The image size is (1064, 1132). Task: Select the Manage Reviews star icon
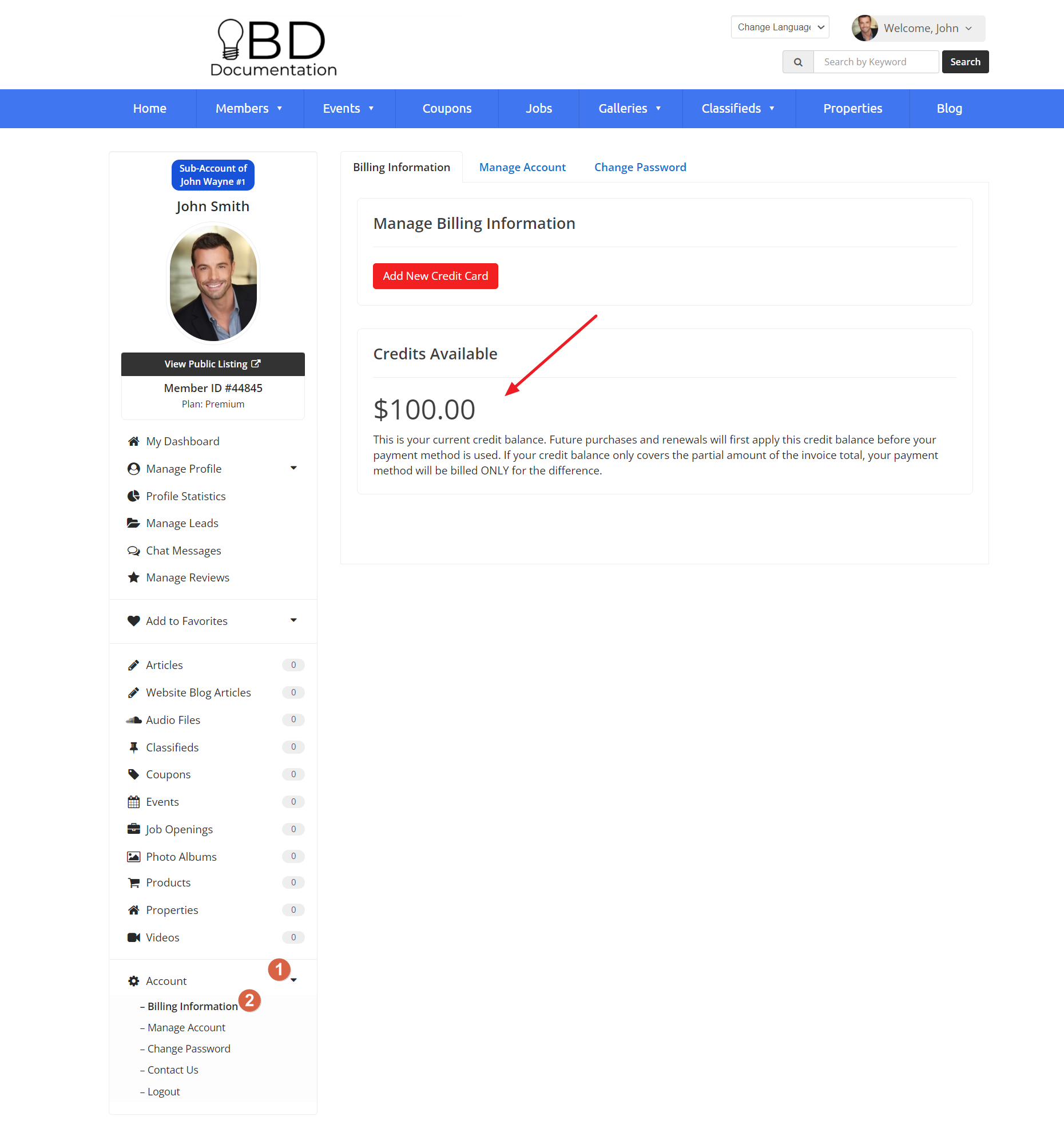[134, 577]
